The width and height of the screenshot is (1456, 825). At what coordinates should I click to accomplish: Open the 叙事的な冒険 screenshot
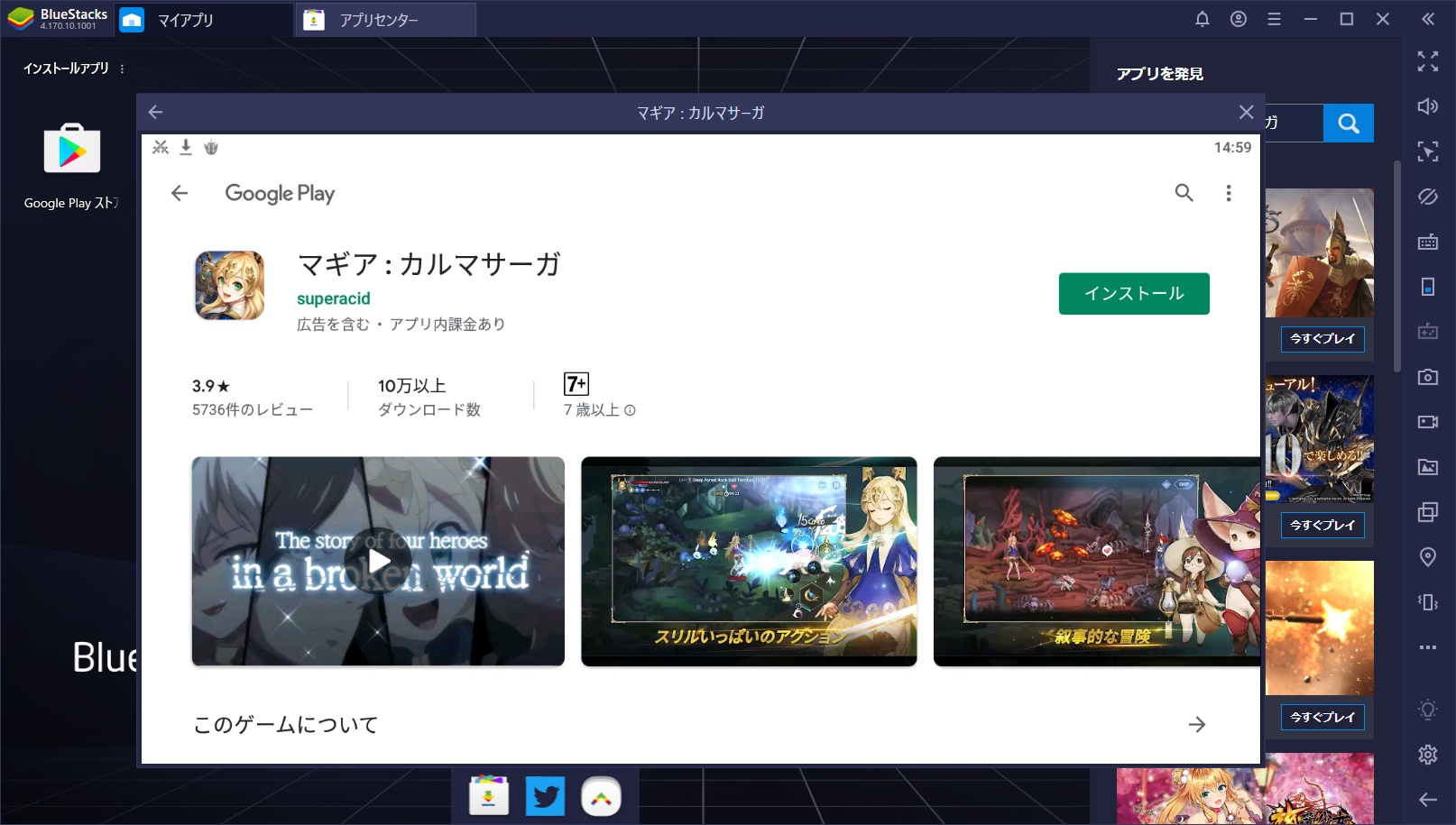pos(1097,561)
